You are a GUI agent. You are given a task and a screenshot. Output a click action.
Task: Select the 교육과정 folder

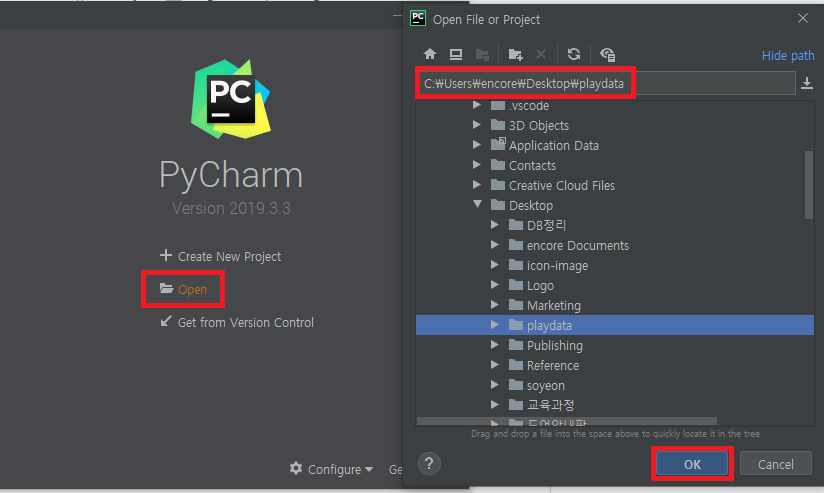pyautogui.click(x=615, y=405)
